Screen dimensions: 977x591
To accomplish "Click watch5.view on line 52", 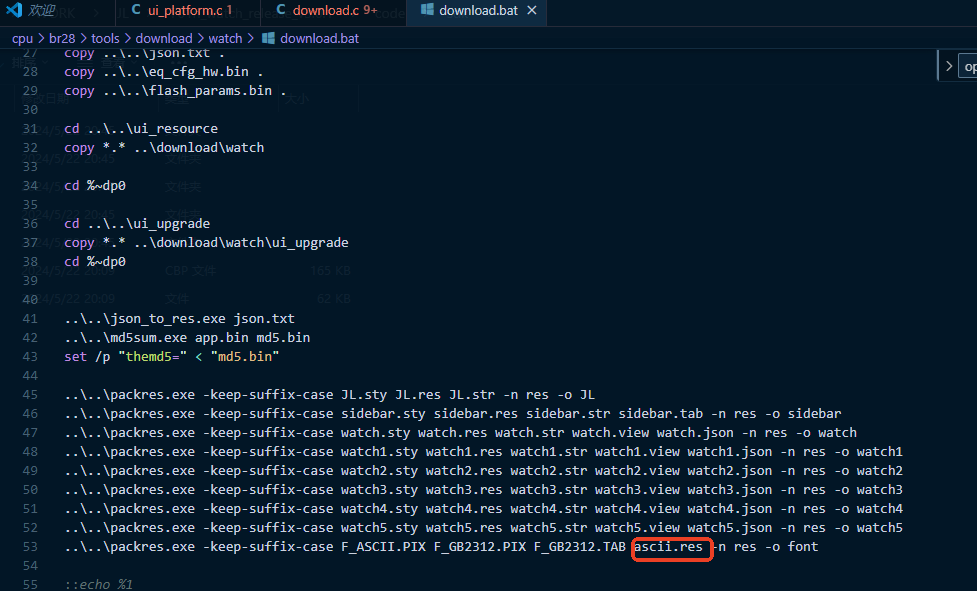I will [637, 528].
